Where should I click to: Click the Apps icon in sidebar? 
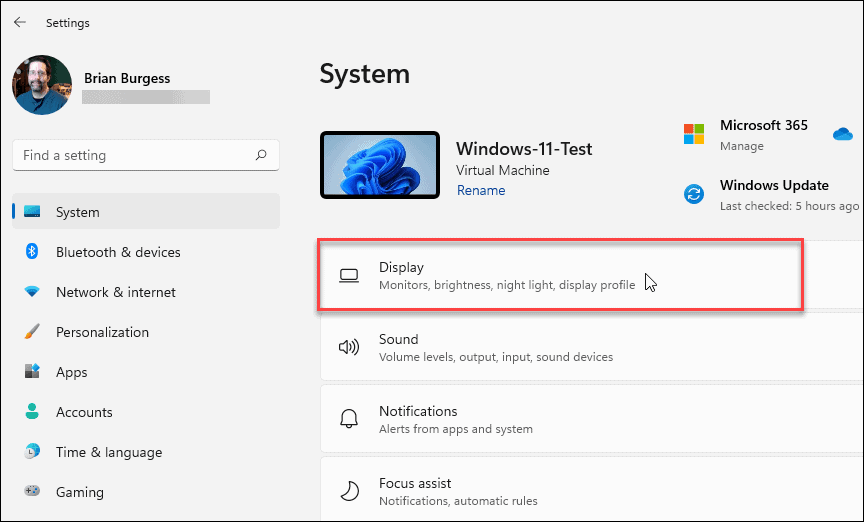coord(32,371)
